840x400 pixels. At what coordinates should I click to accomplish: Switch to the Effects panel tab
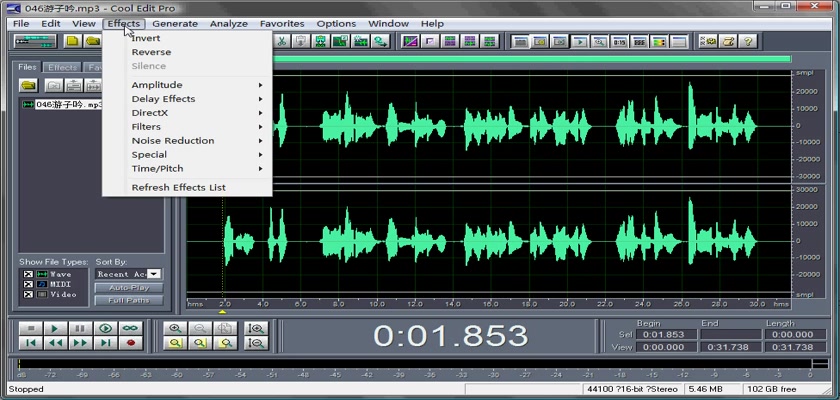tap(62, 67)
